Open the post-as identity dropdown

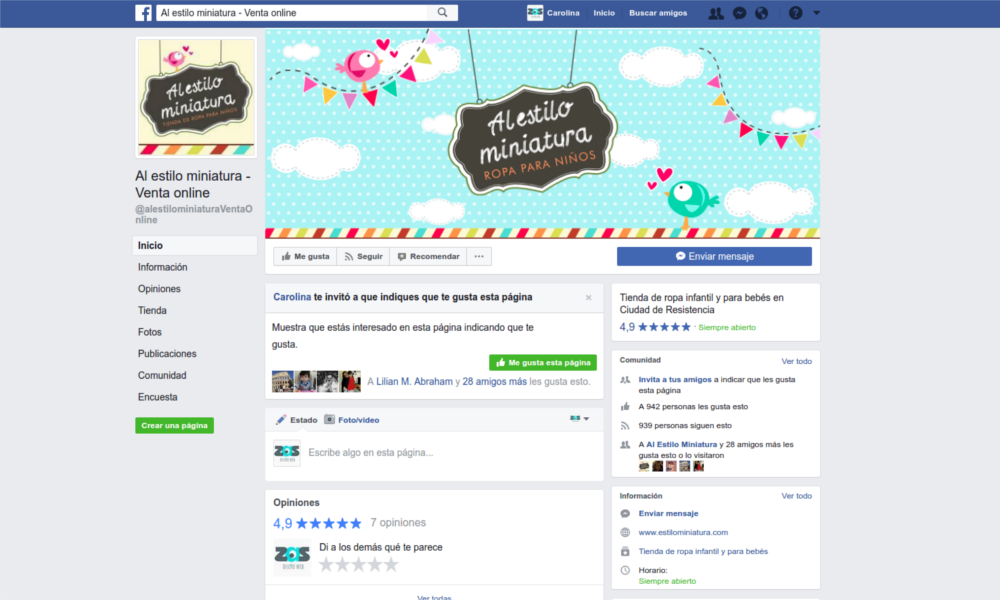(579, 419)
